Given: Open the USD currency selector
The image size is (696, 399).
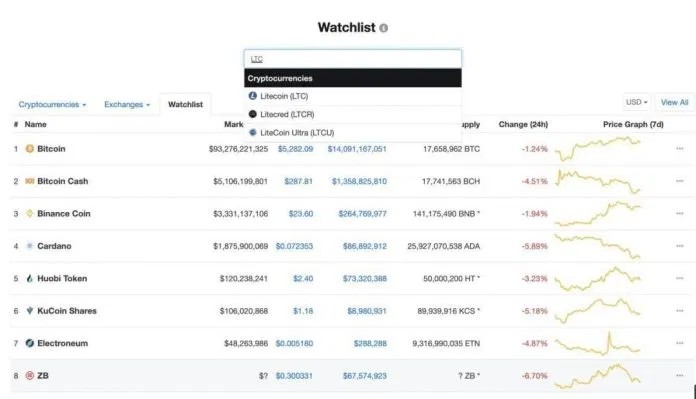Looking at the screenshot, I should click(637, 102).
